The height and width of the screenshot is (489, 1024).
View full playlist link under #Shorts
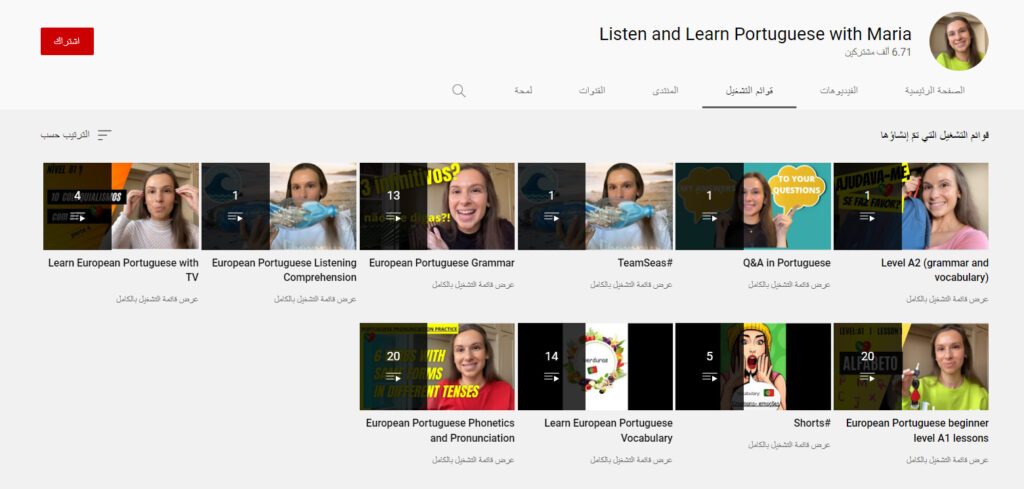[x=789, y=445]
